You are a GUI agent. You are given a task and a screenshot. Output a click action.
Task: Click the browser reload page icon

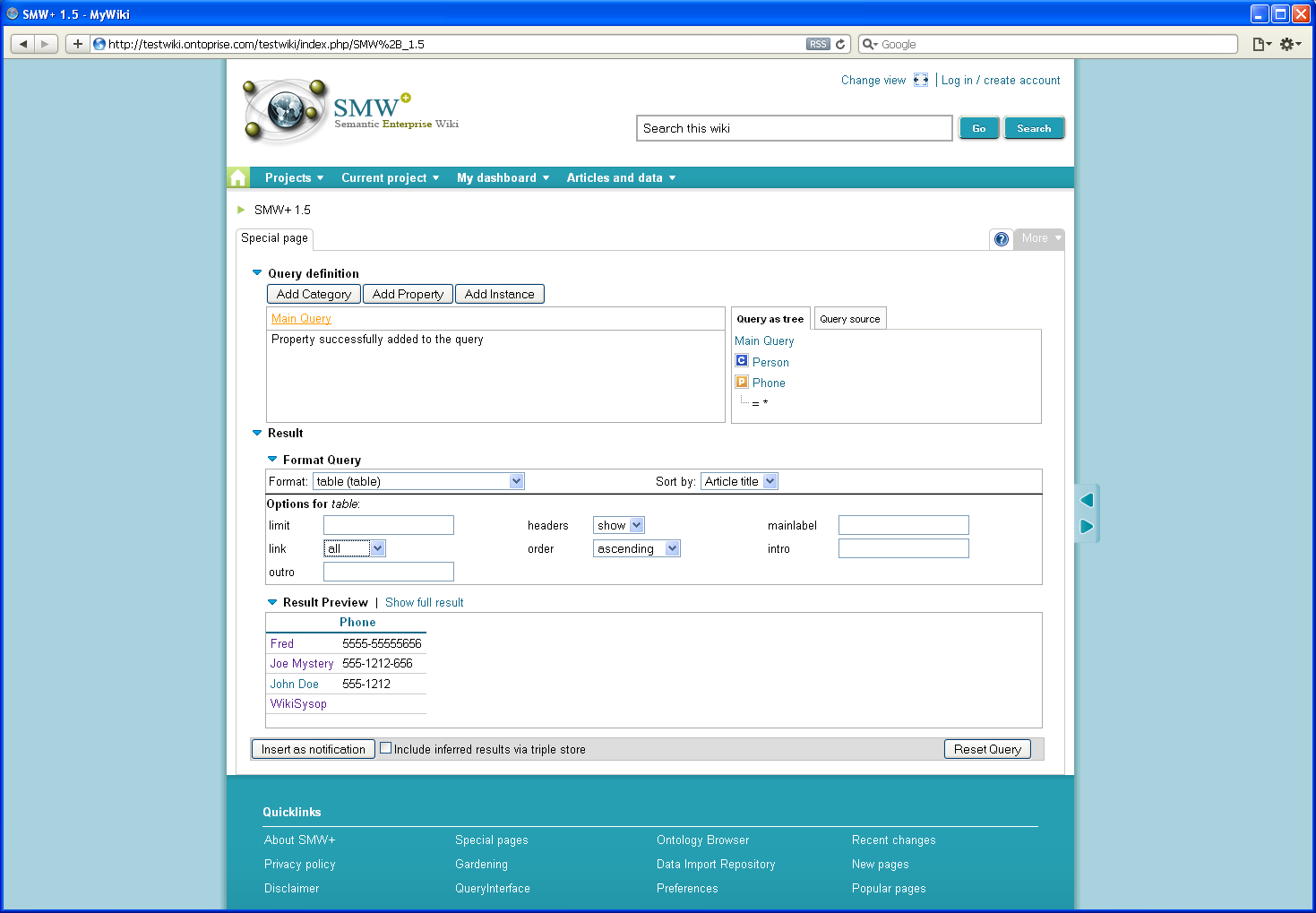(x=840, y=44)
